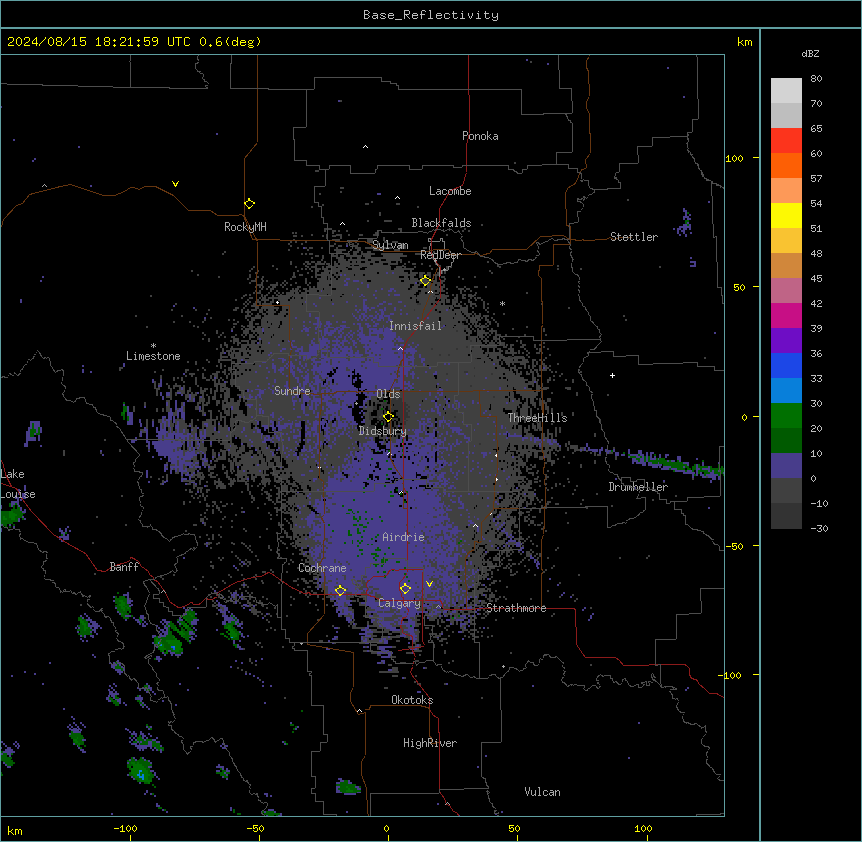Click the RockyMH label
The height and width of the screenshot is (842, 862).
[245, 227]
